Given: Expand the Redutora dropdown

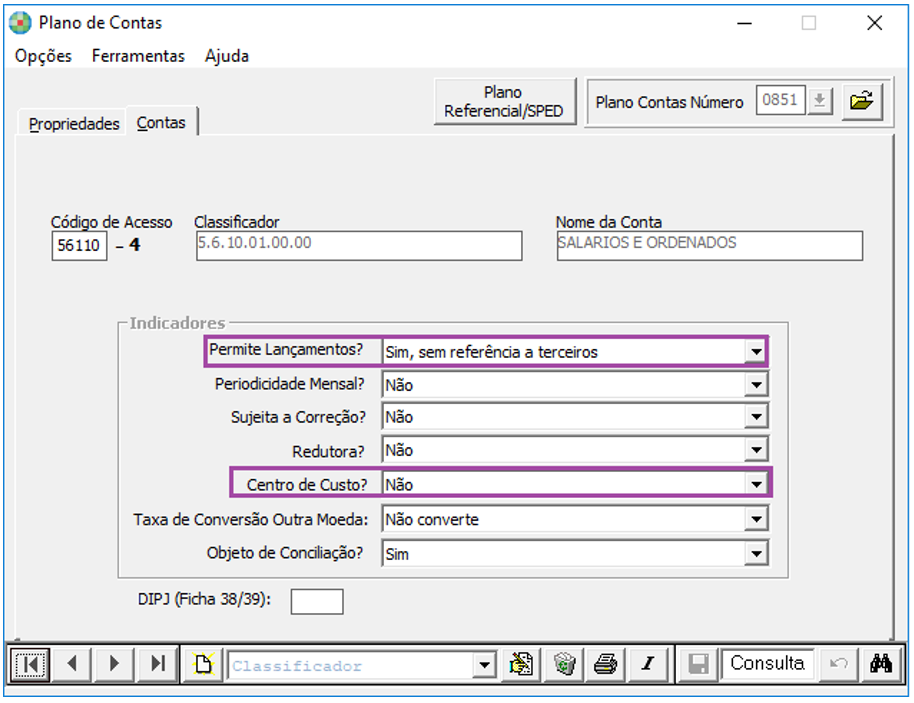Looking at the screenshot, I should 756,450.
